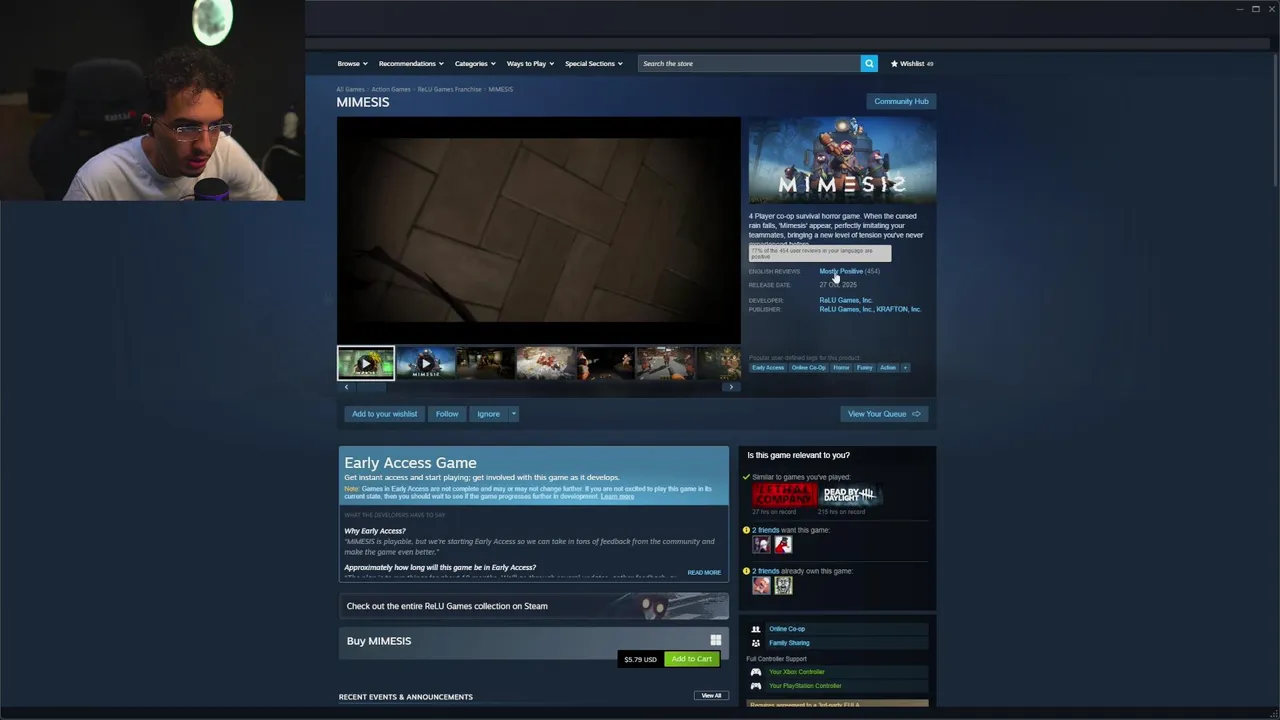Click the All Games breadcrumb
The height and width of the screenshot is (720, 1280).
tap(350, 89)
